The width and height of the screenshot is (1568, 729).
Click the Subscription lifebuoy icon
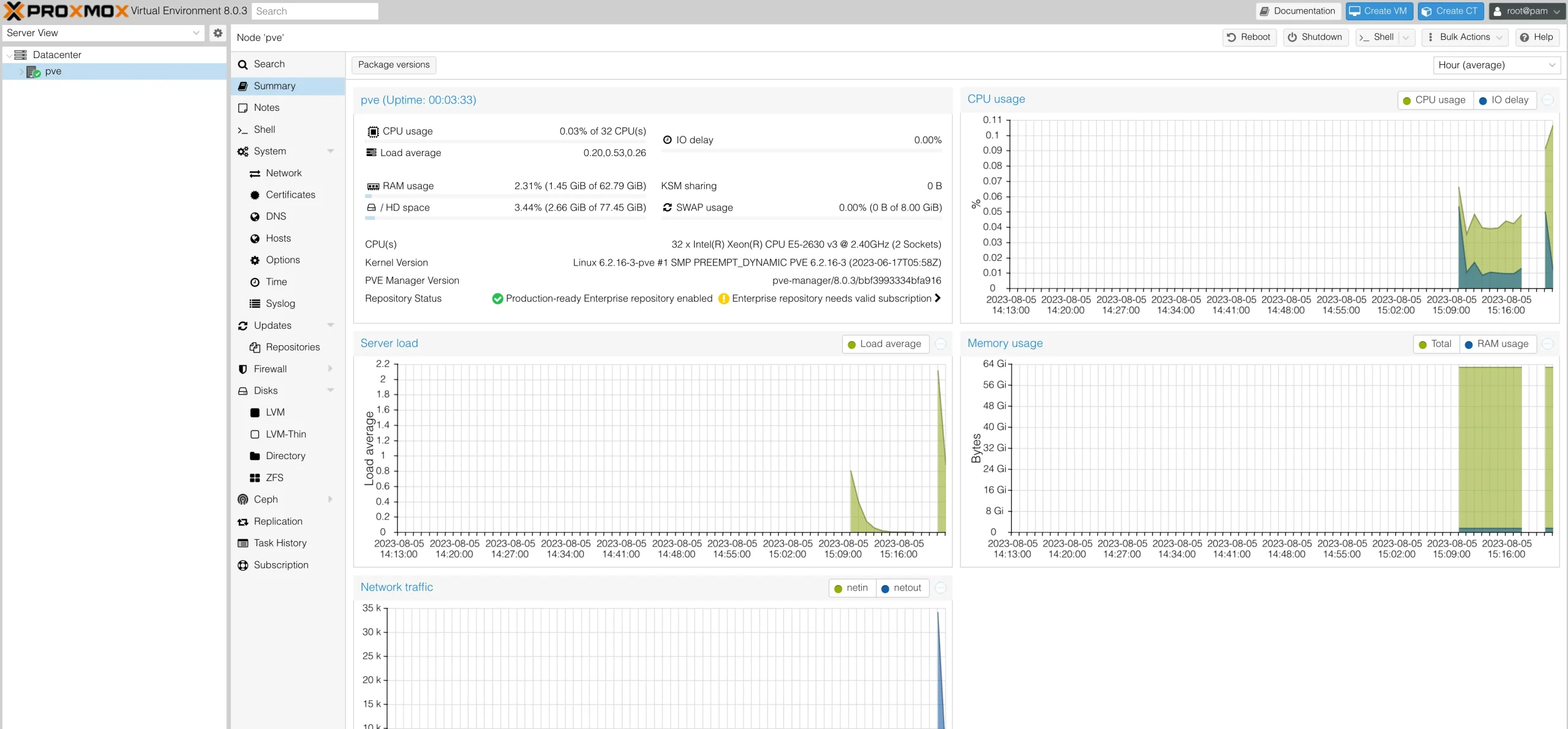tap(243, 565)
